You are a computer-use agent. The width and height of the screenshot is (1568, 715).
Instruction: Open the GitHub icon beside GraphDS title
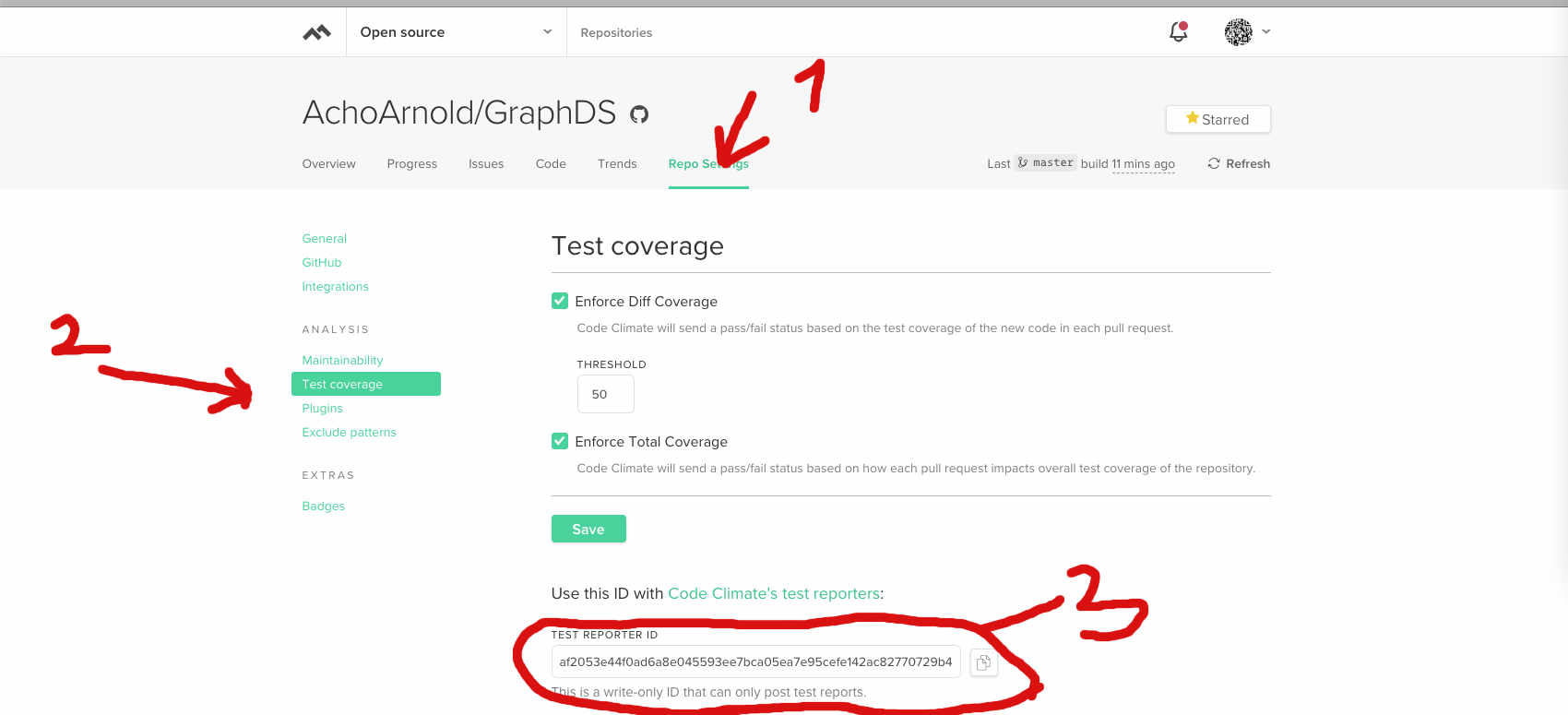pos(639,114)
